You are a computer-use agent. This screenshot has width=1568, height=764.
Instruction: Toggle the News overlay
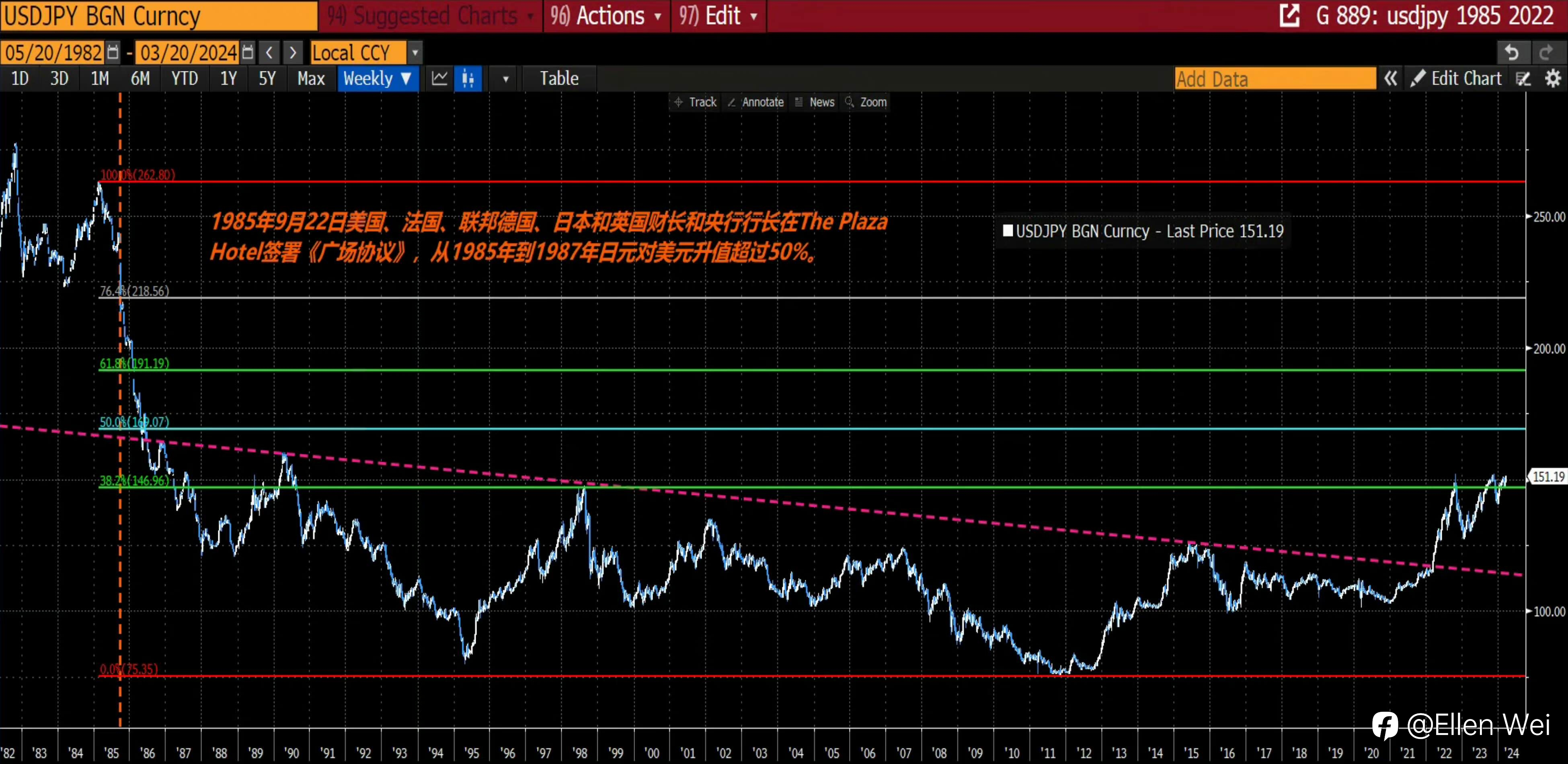click(x=815, y=102)
